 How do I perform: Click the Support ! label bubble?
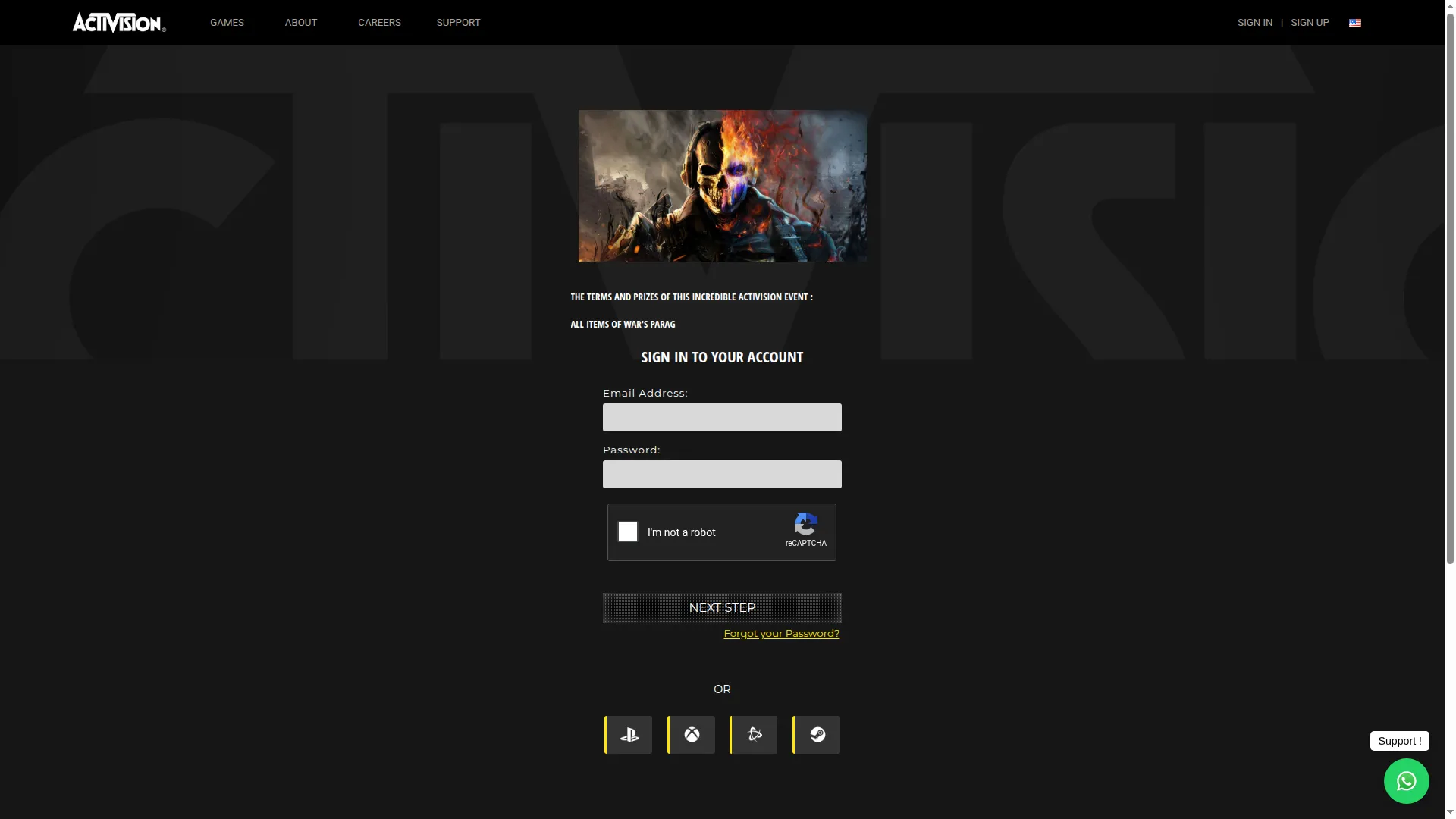[x=1400, y=741]
